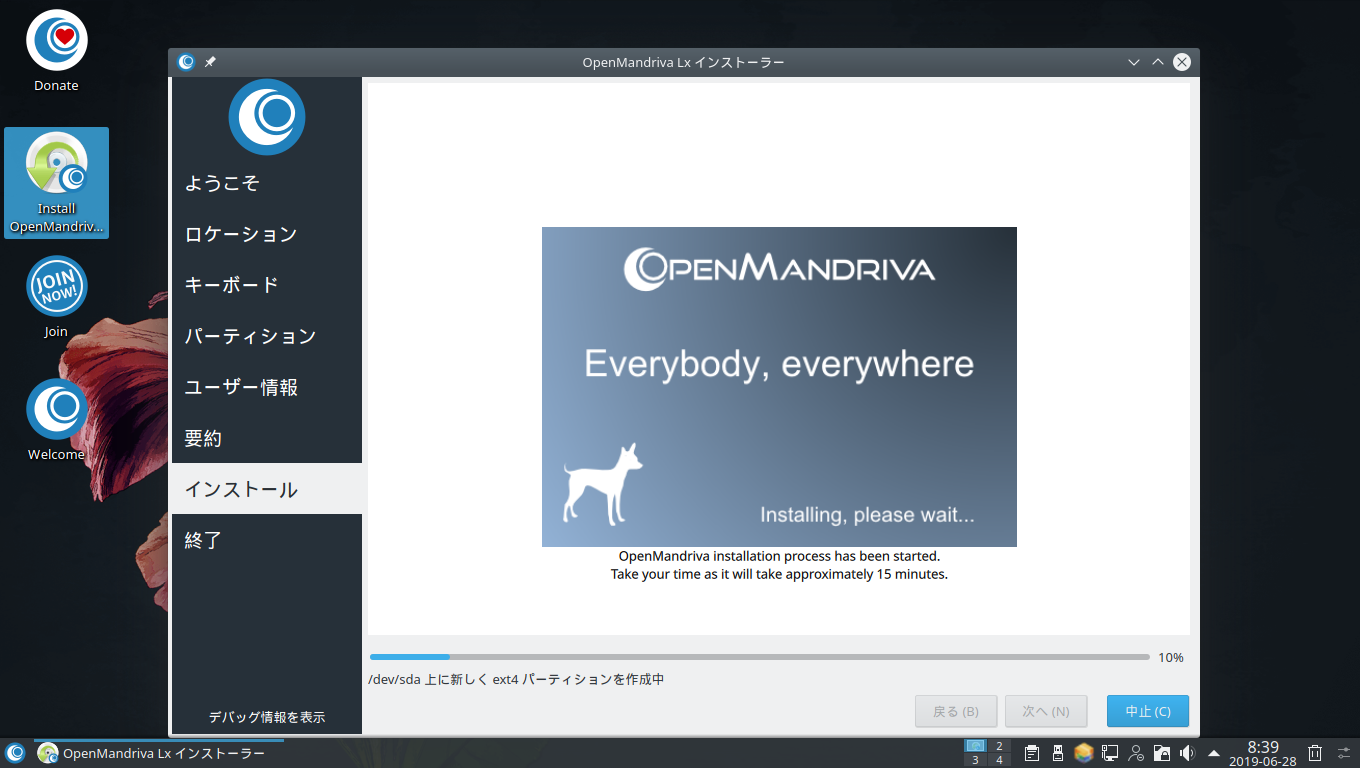The width and height of the screenshot is (1360, 768).
Task: Open the application launcher menu in taskbar
Action: point(15,753)
